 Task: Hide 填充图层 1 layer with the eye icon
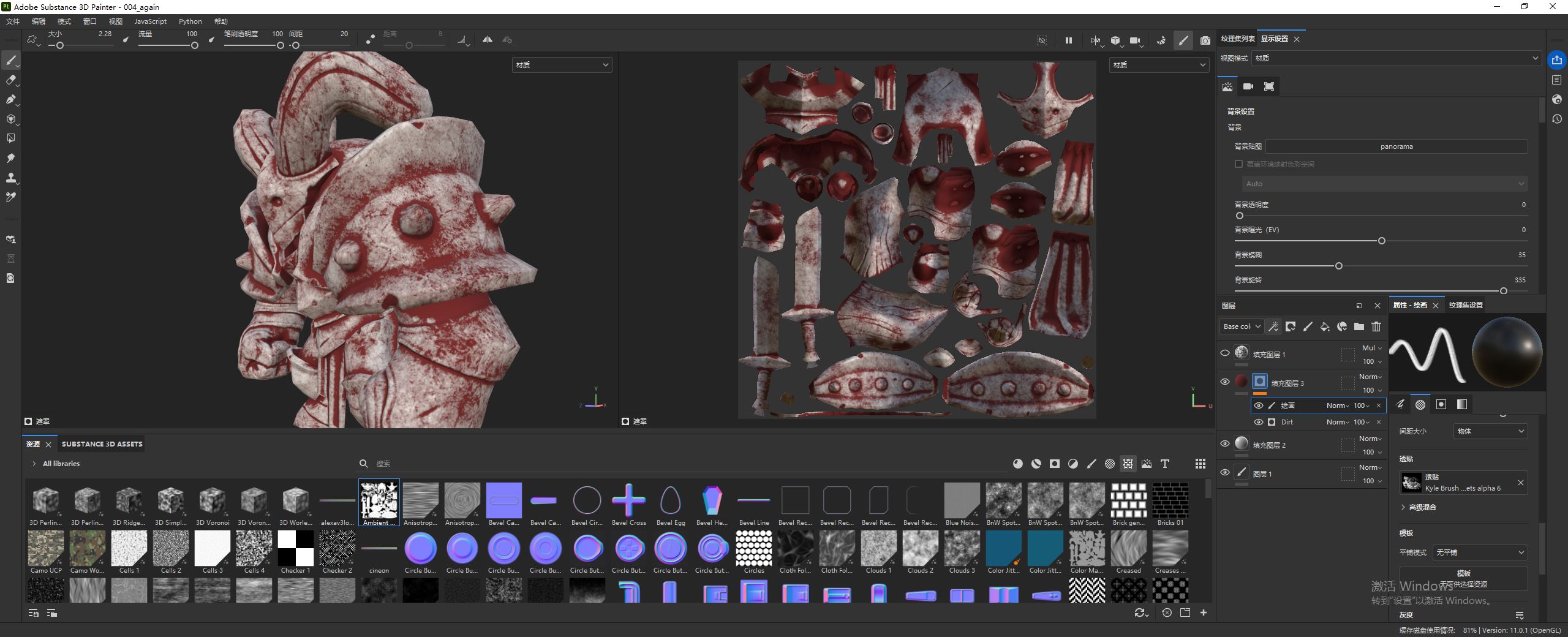coord(1225,353)
